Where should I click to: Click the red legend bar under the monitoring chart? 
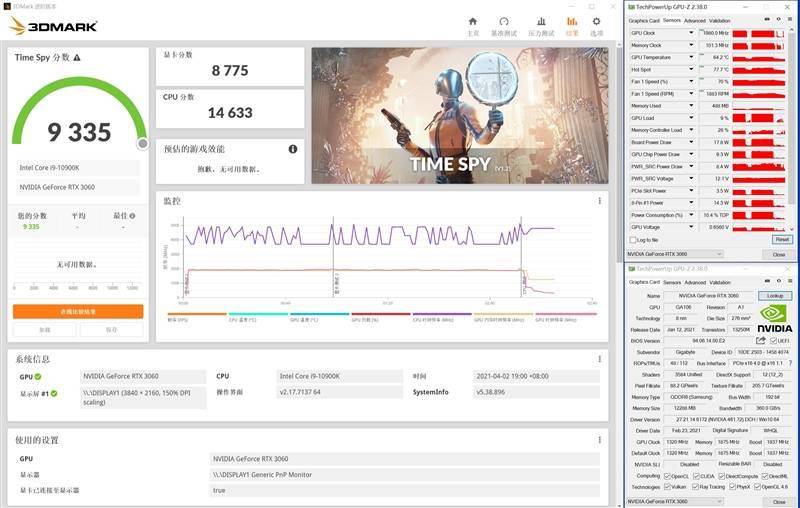[381, 314]
